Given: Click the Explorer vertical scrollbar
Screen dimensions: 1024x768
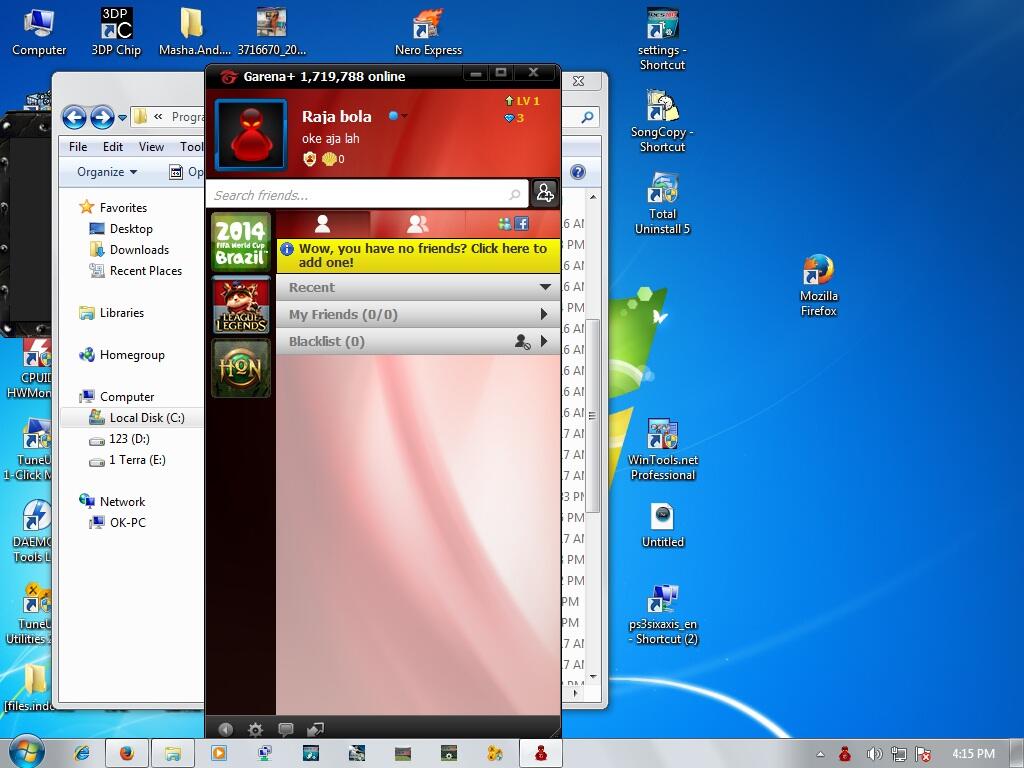Looking at the screenshot, I should [x=592, y=415].
